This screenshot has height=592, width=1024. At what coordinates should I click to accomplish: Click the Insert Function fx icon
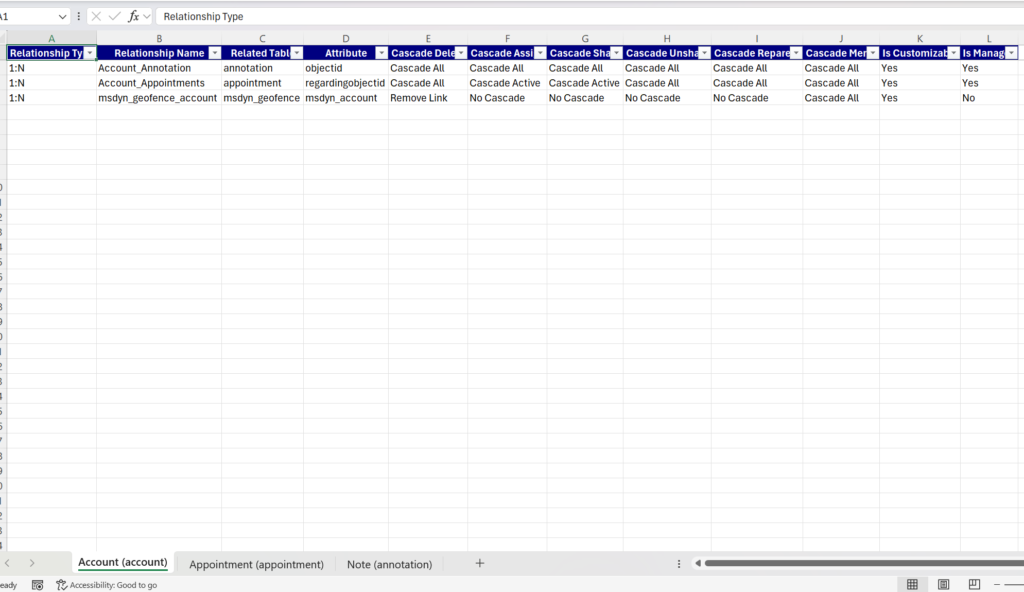coord(133,17)
